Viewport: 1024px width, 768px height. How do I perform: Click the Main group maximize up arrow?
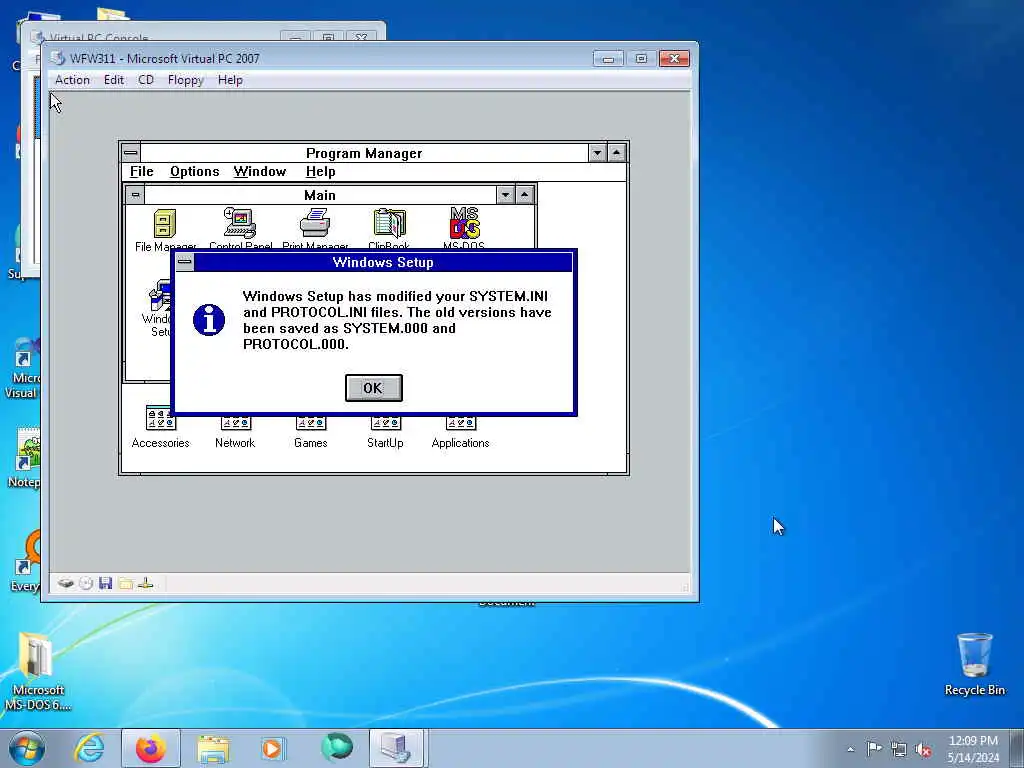(x=524, y=195)
